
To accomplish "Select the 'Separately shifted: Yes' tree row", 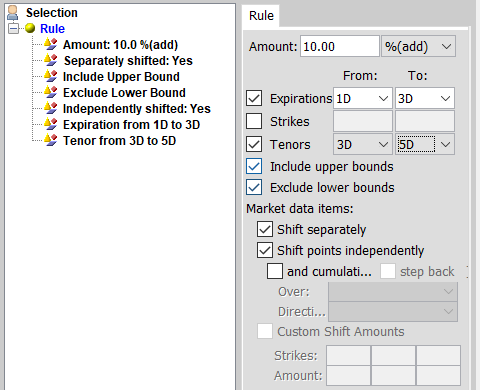I will 128,61.
